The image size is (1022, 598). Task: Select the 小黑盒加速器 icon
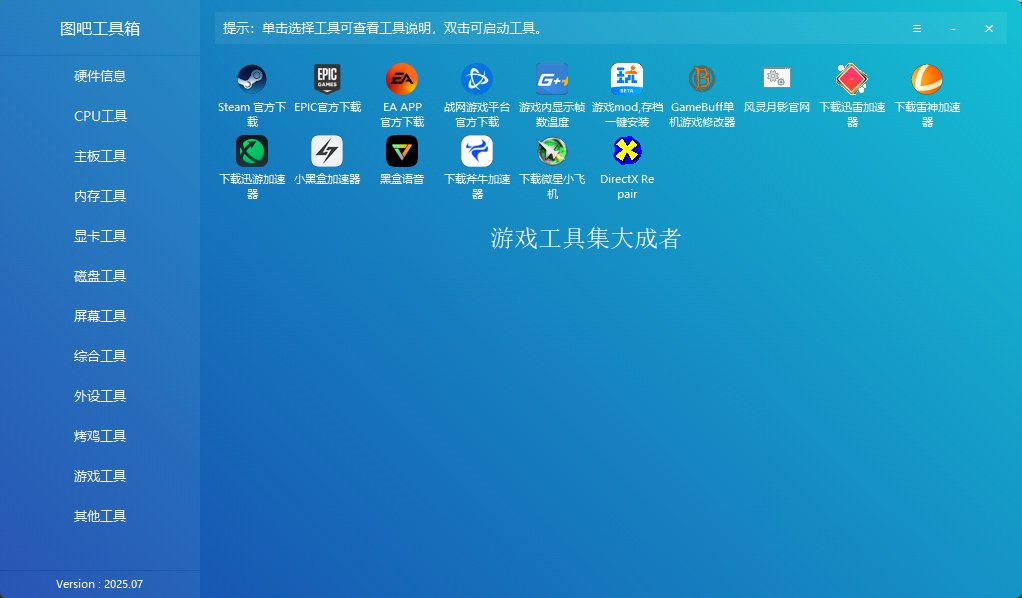(327, 151)
